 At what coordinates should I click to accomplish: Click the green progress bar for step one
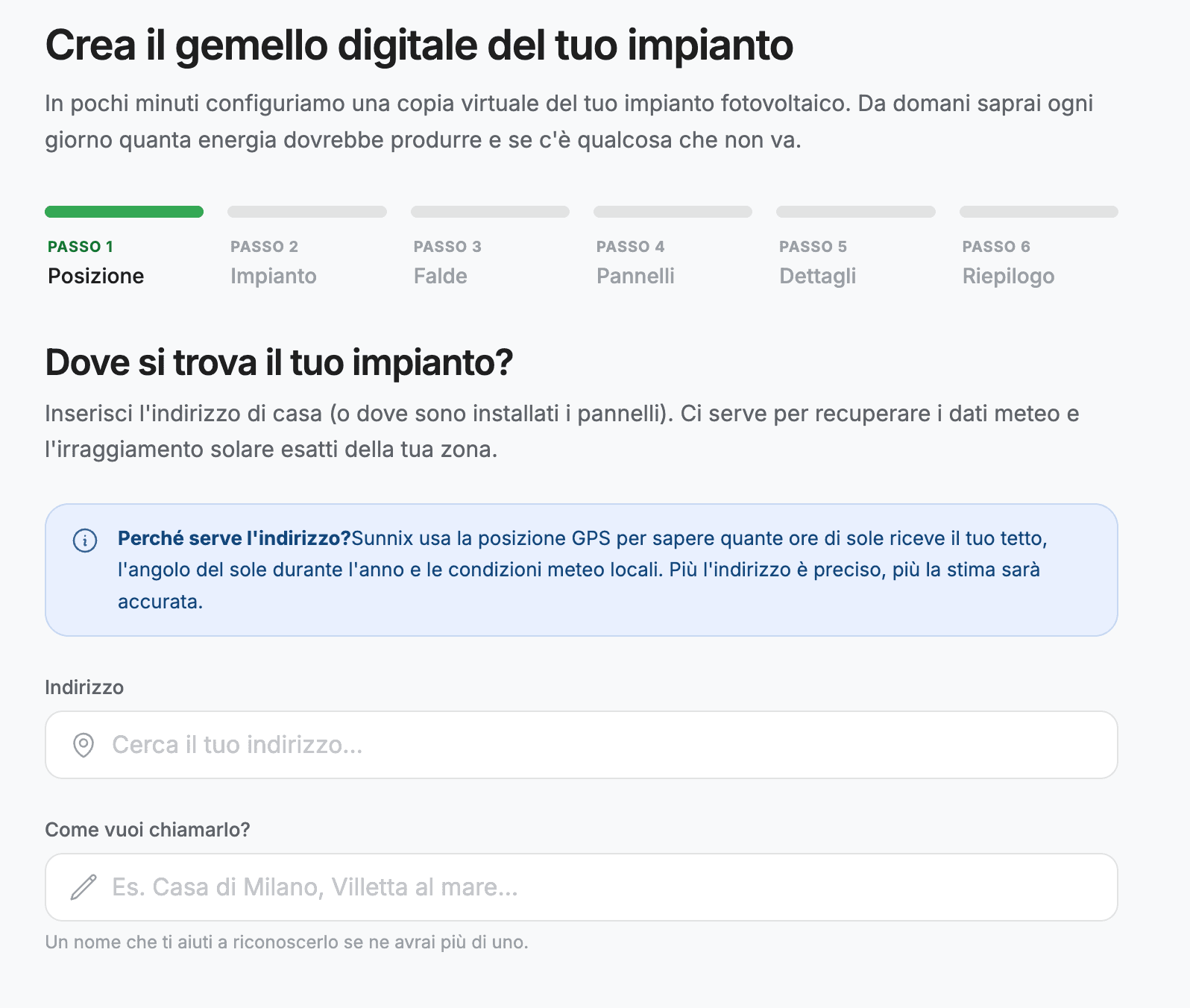124,212
